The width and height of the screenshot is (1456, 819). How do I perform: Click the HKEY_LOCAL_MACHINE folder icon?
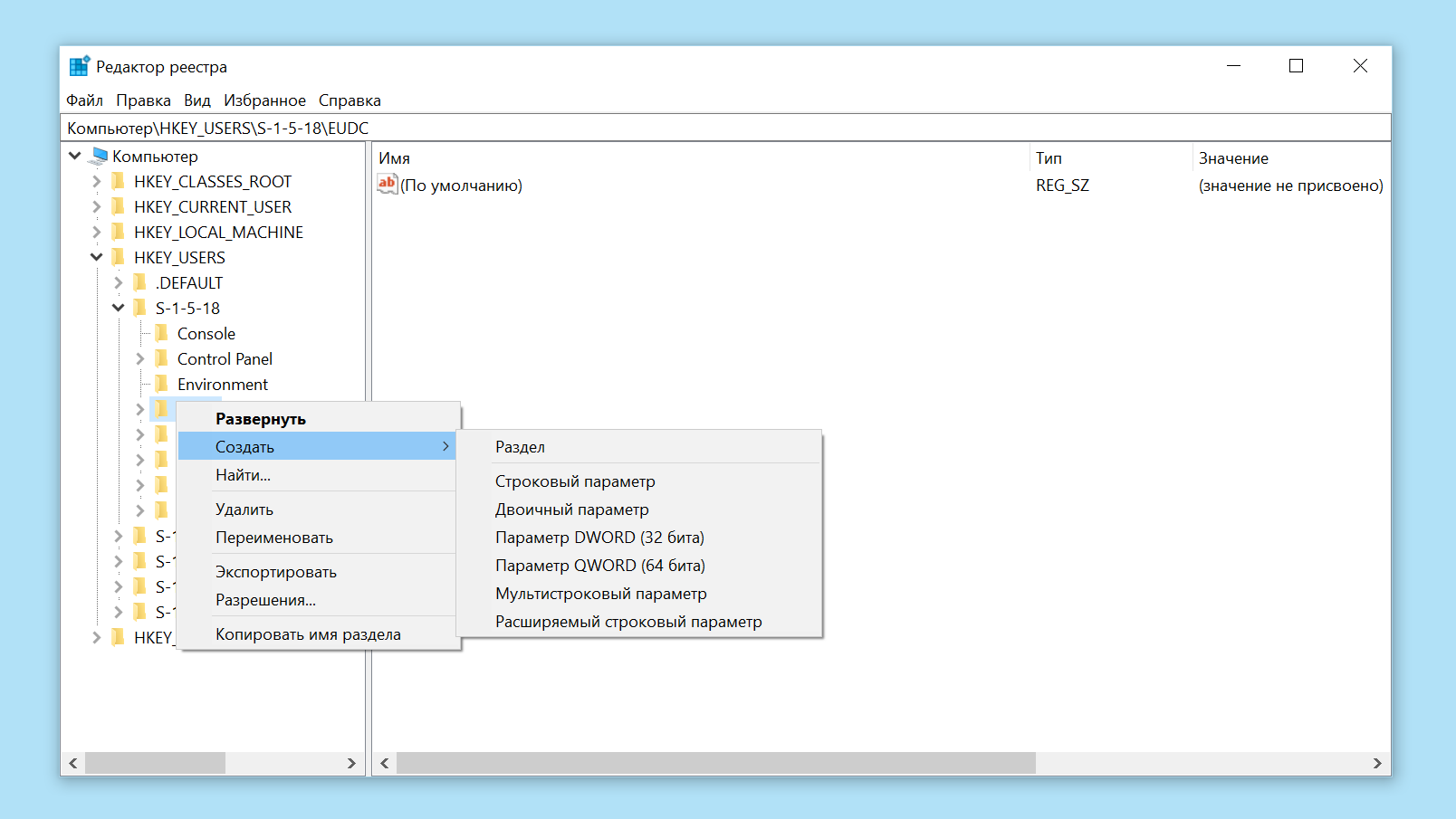[119, 232]
